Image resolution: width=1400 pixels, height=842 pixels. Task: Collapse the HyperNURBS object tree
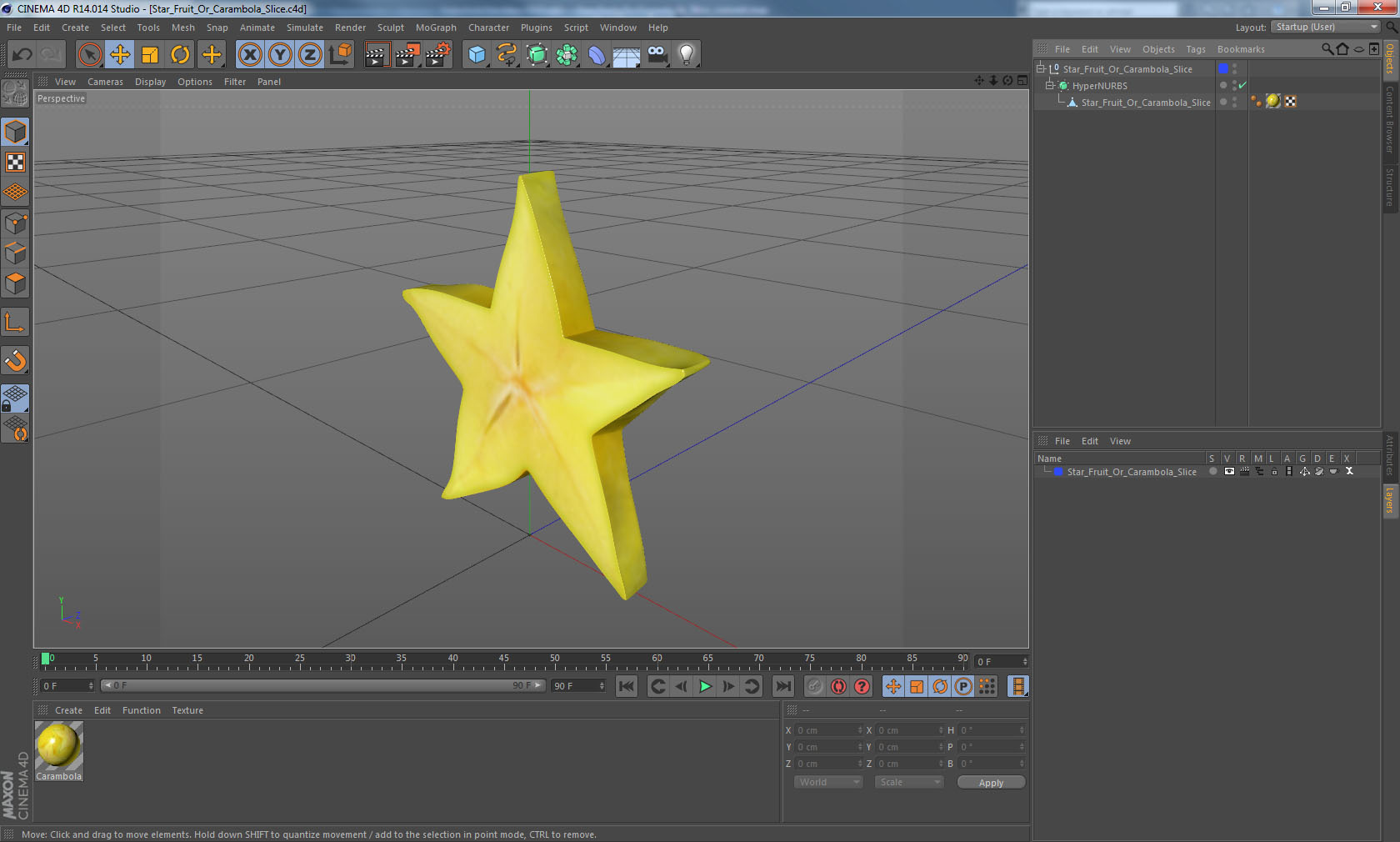click(x=1050, y=86)
